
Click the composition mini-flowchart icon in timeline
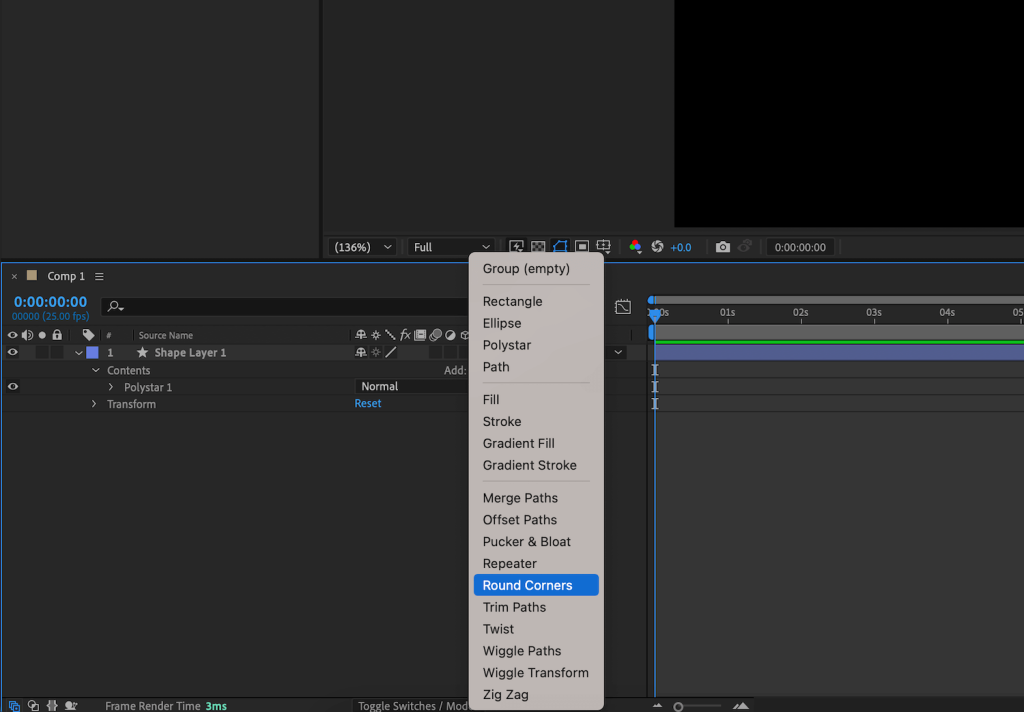[623, 307]
